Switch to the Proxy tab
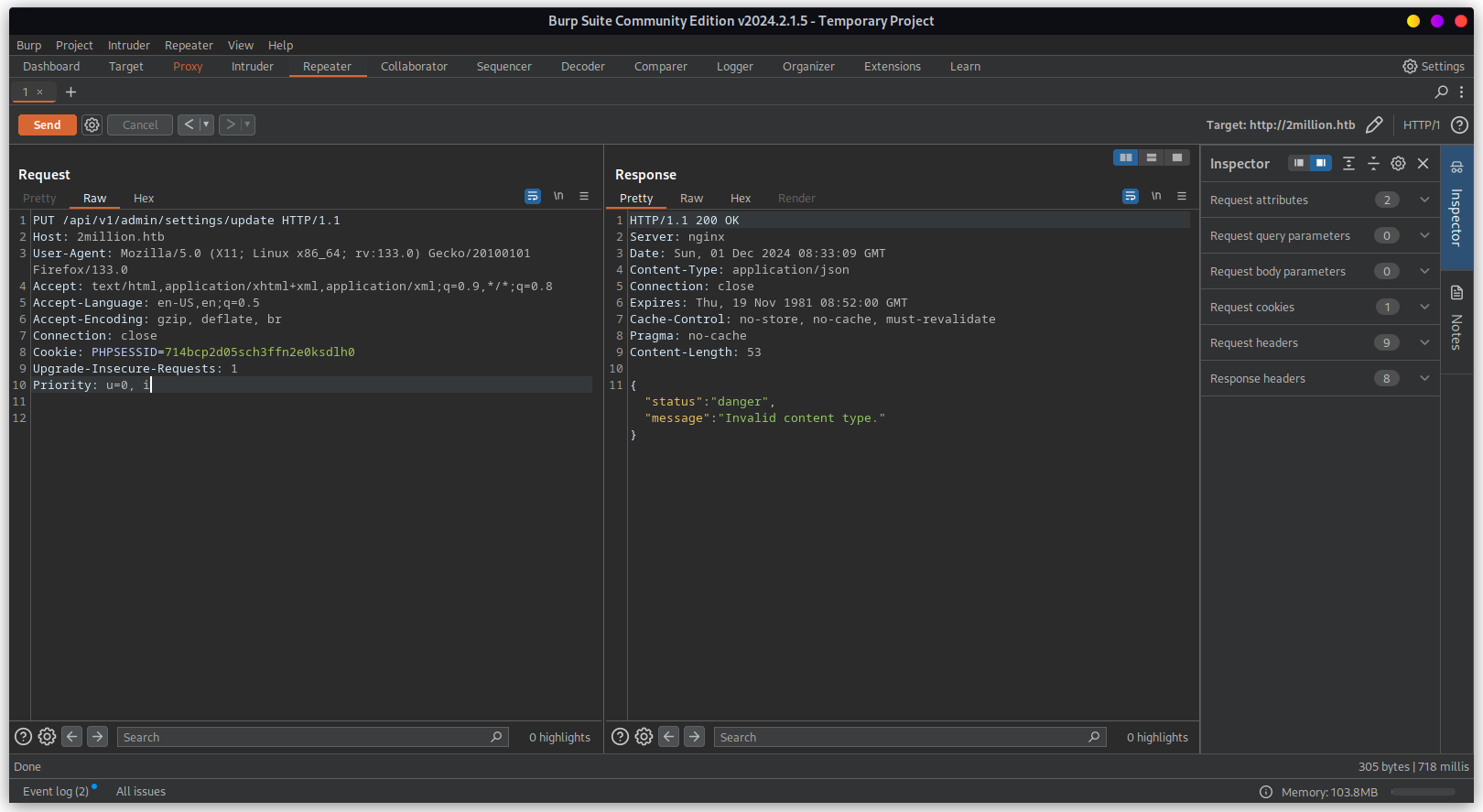 click(188, 66)
